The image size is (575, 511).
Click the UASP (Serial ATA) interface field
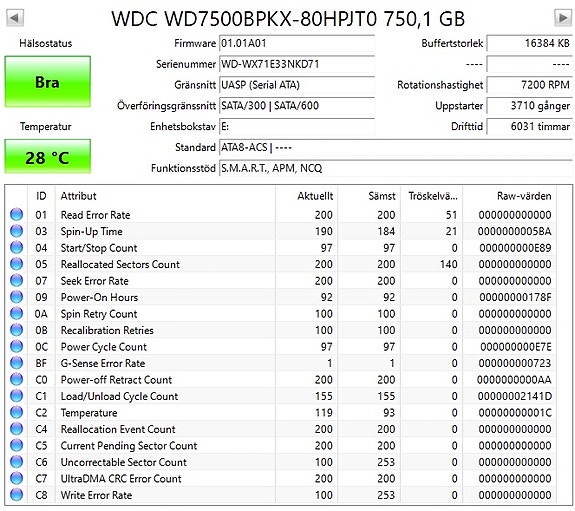(297, 85)
